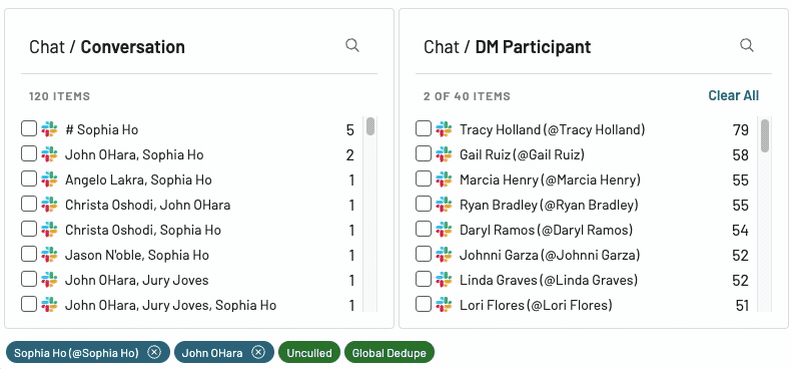The height and width of the screenshot is (369, 791).
Task: Click Ryan Bradley (@Ryan Bradley) name
Action: click(549, 205)
